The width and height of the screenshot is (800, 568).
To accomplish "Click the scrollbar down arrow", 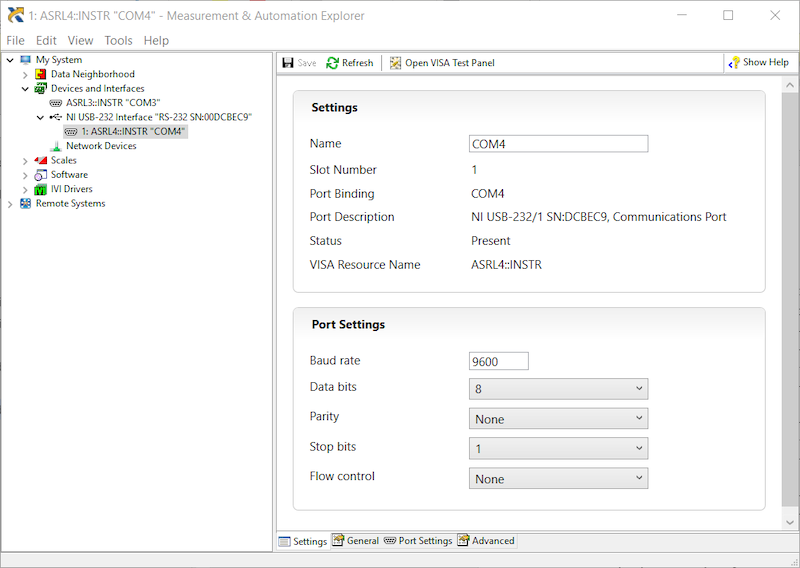I will point(790,522).
